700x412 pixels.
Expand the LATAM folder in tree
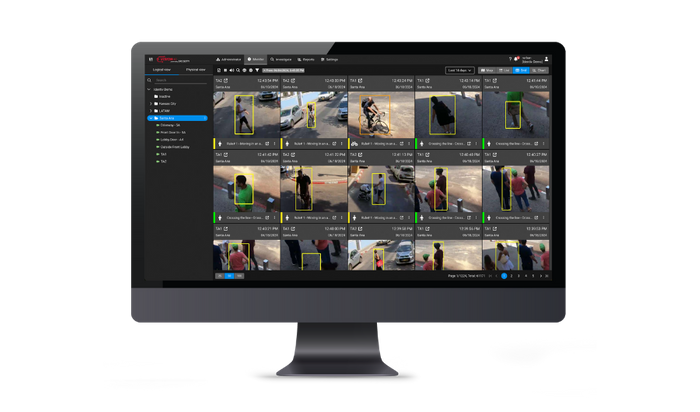[x=151, y=110]
